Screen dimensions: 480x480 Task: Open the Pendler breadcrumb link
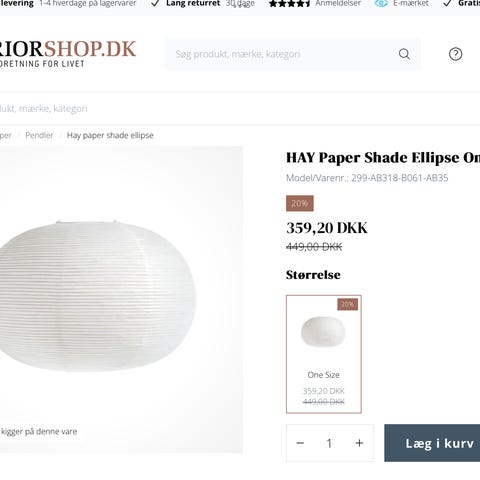click(39, 135)
